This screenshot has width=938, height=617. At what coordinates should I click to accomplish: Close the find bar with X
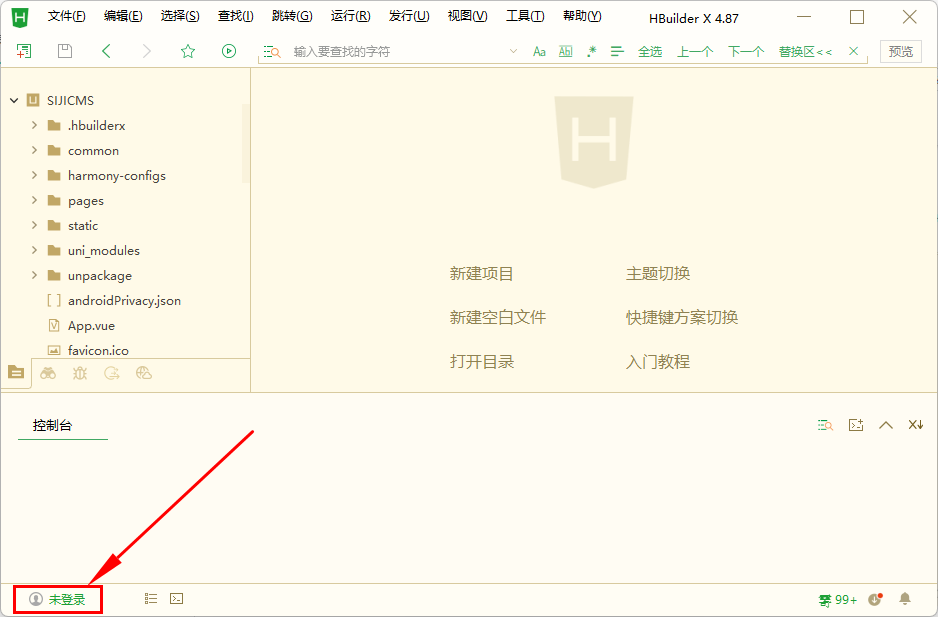pyautogui.click(x=854, y=51)
